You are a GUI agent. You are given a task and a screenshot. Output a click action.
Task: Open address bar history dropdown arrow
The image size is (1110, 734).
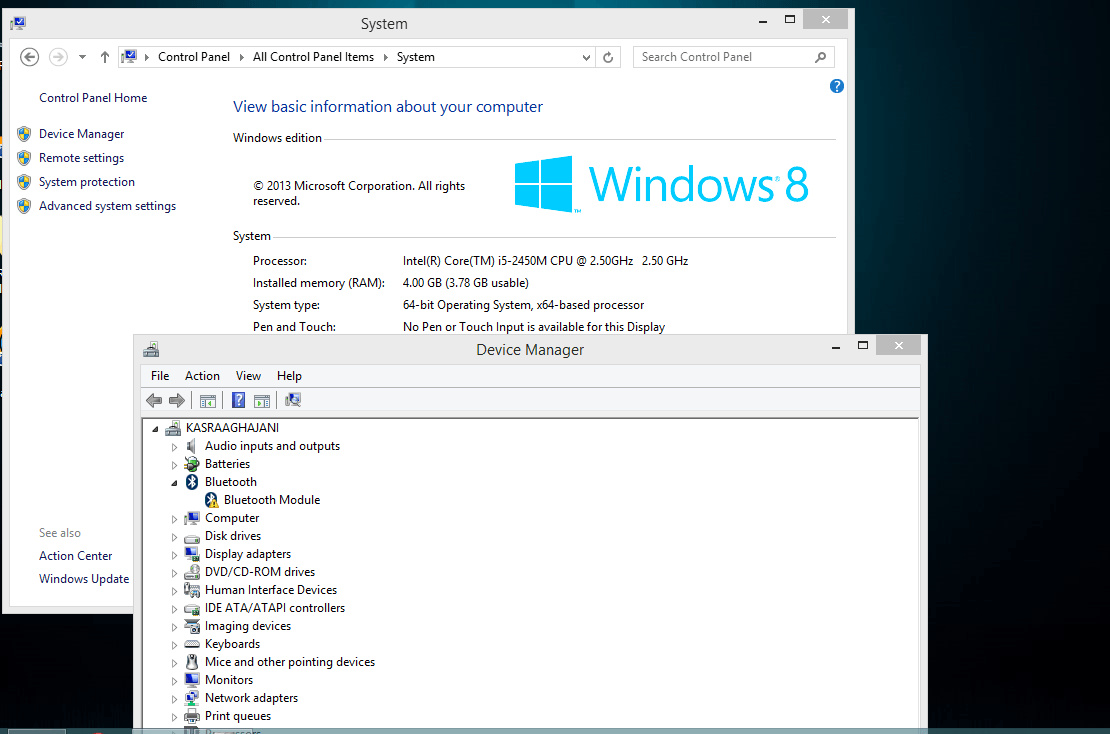point(586,57)
